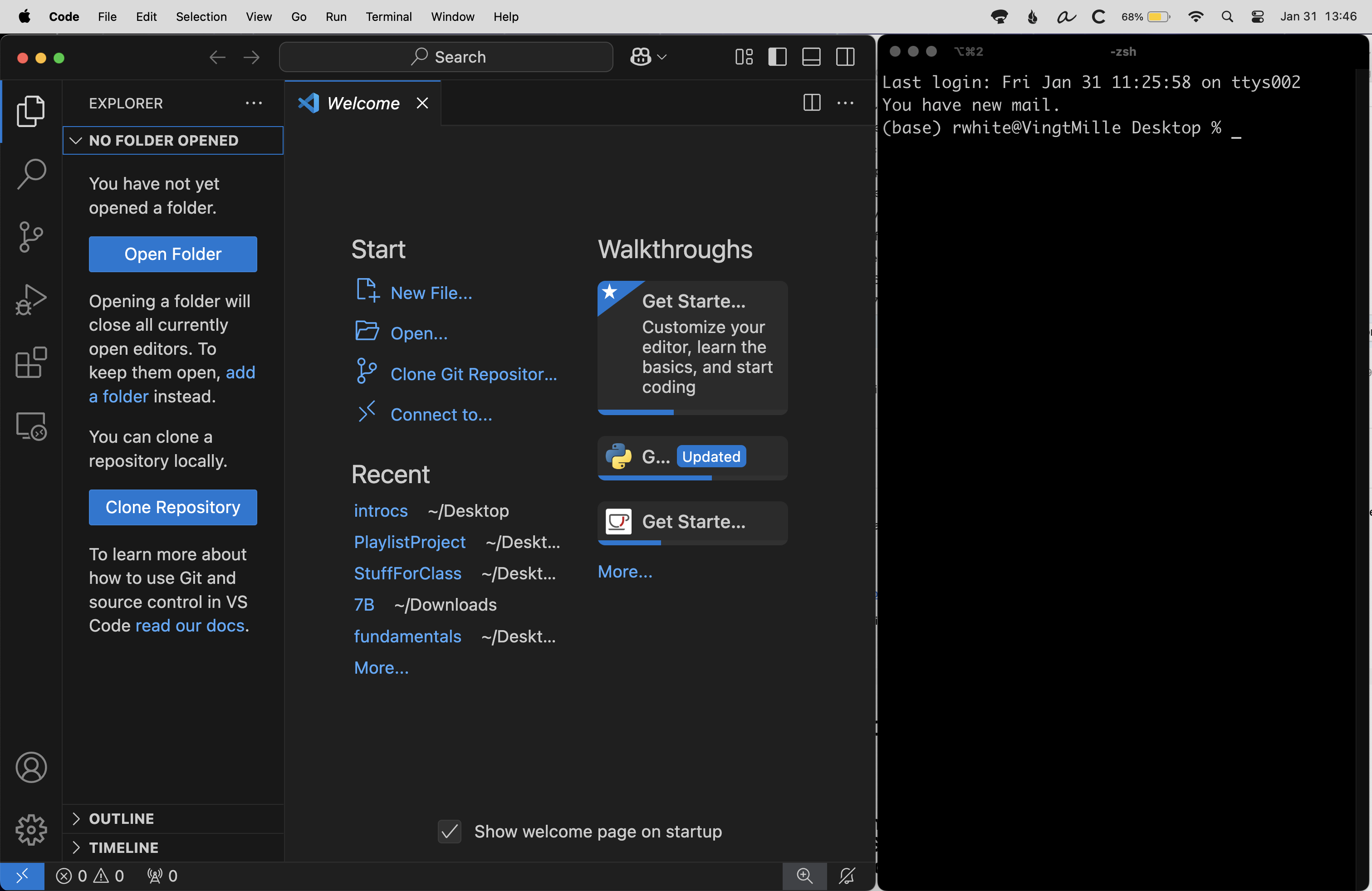1372x891 pixels.
Task: Click the Search command center field
Action: coord(446,56)
